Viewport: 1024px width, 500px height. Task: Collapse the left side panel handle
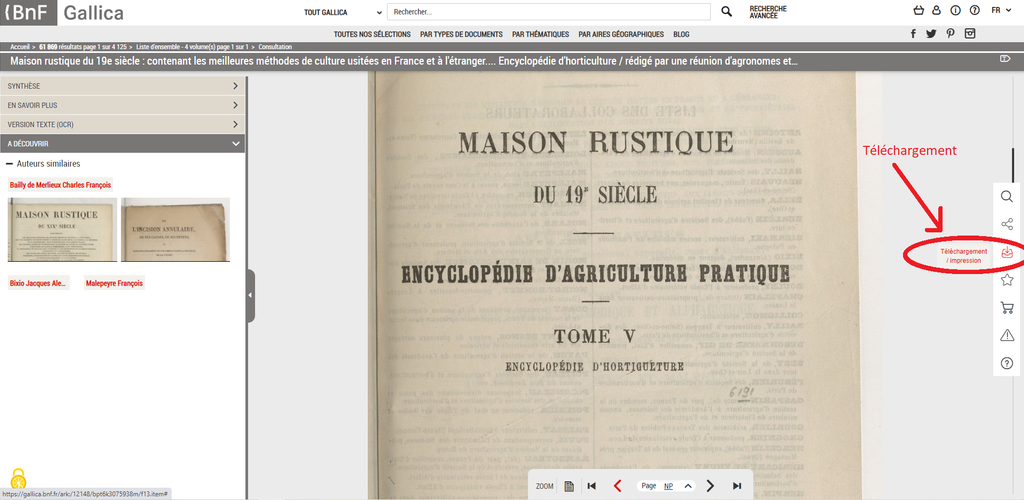(250, 296)
